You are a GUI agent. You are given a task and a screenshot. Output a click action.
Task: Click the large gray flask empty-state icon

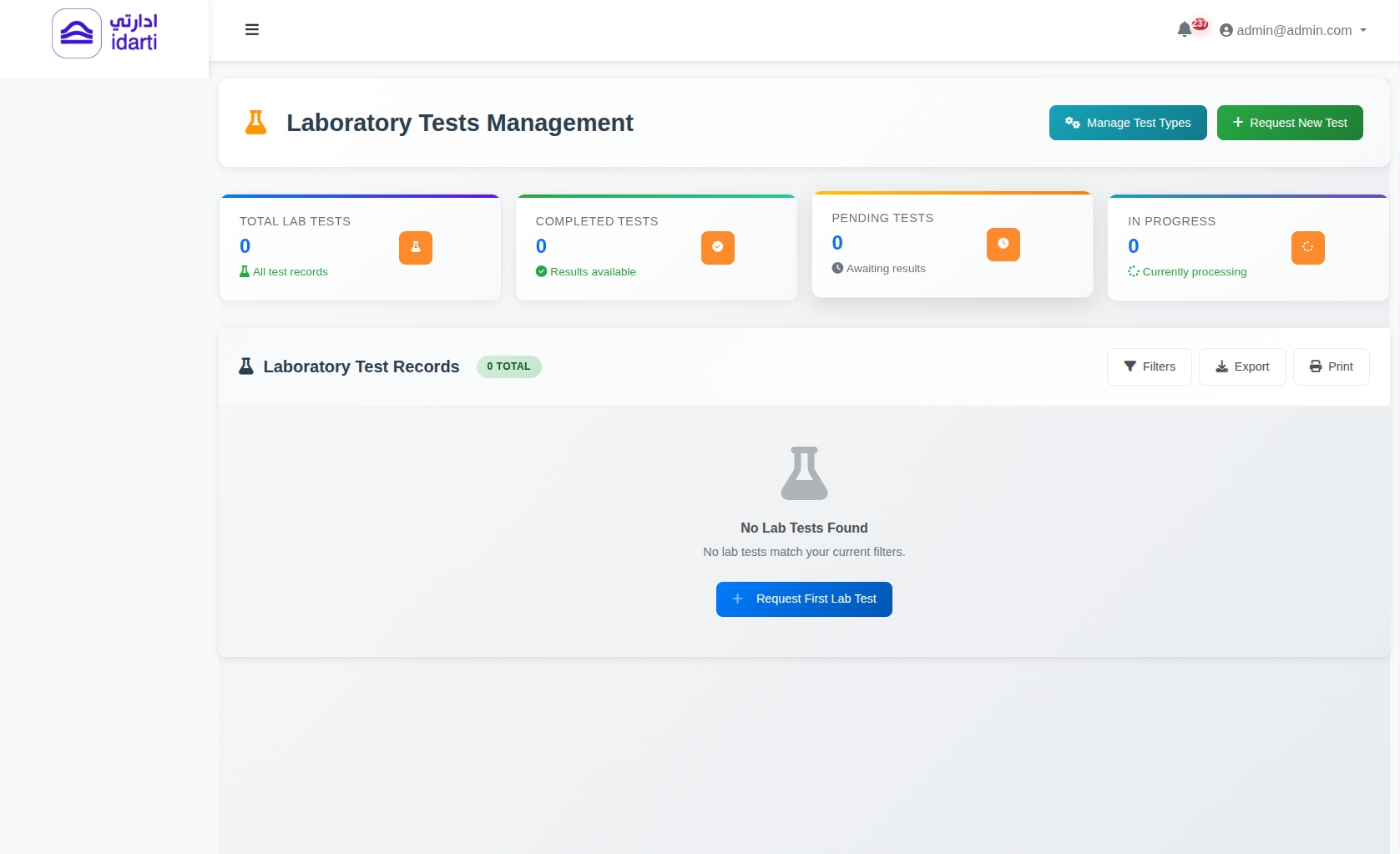[804, 473]
